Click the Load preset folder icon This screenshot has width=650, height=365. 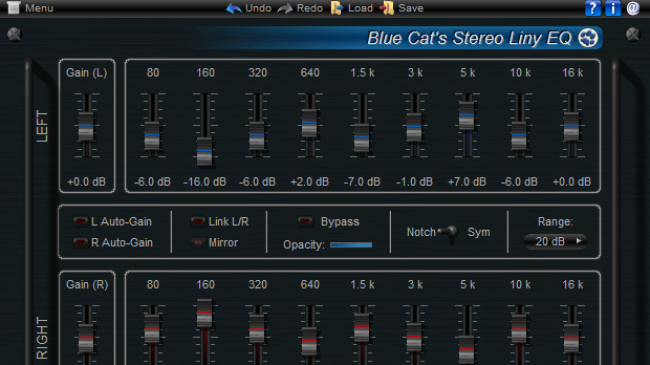[x=337, y=8]
